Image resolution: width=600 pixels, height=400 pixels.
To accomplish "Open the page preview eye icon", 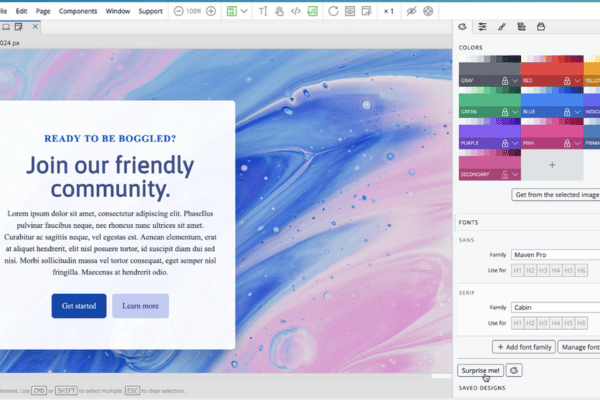I will 350,11.
